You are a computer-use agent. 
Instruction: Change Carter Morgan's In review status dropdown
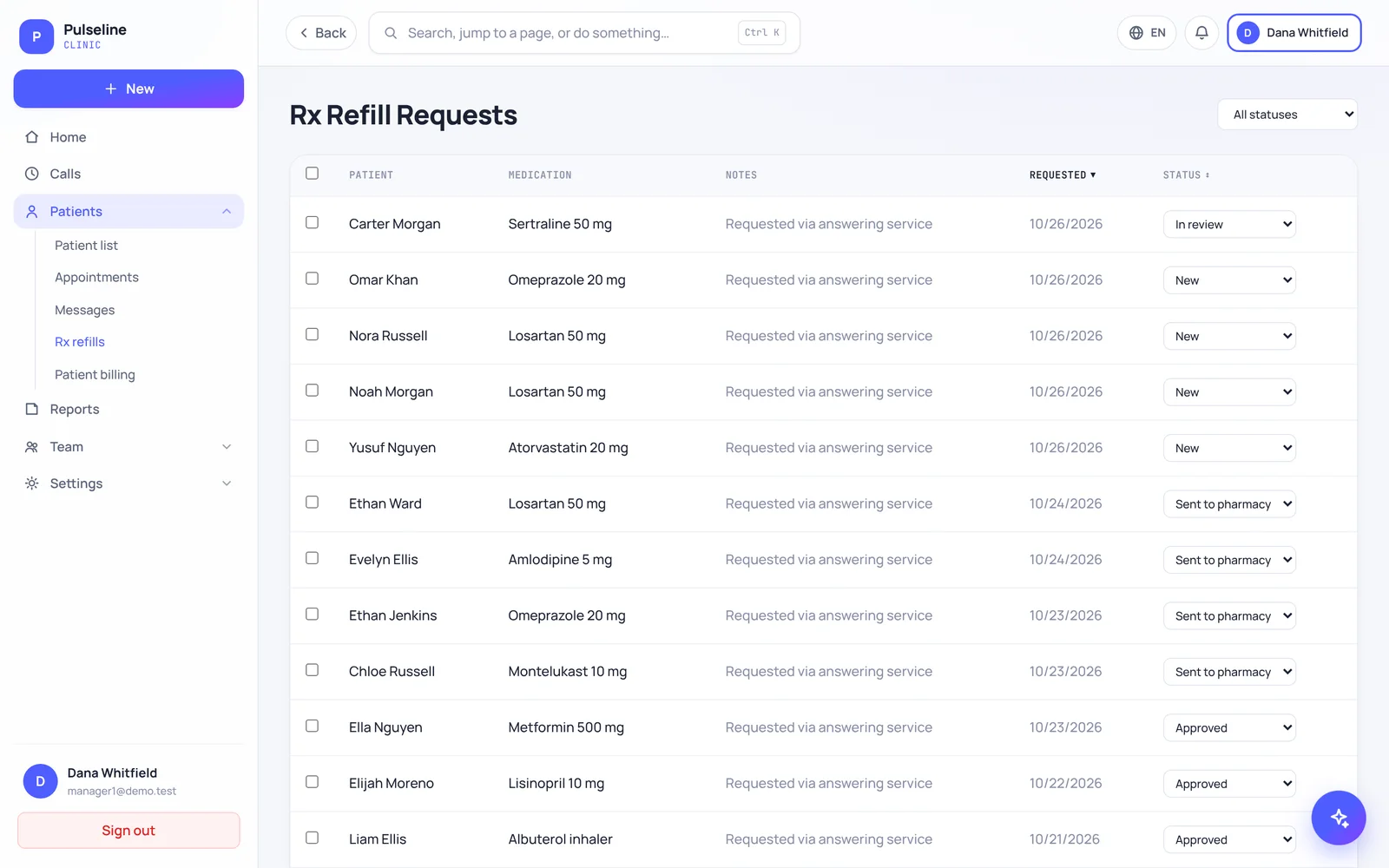pos(1229,224)
